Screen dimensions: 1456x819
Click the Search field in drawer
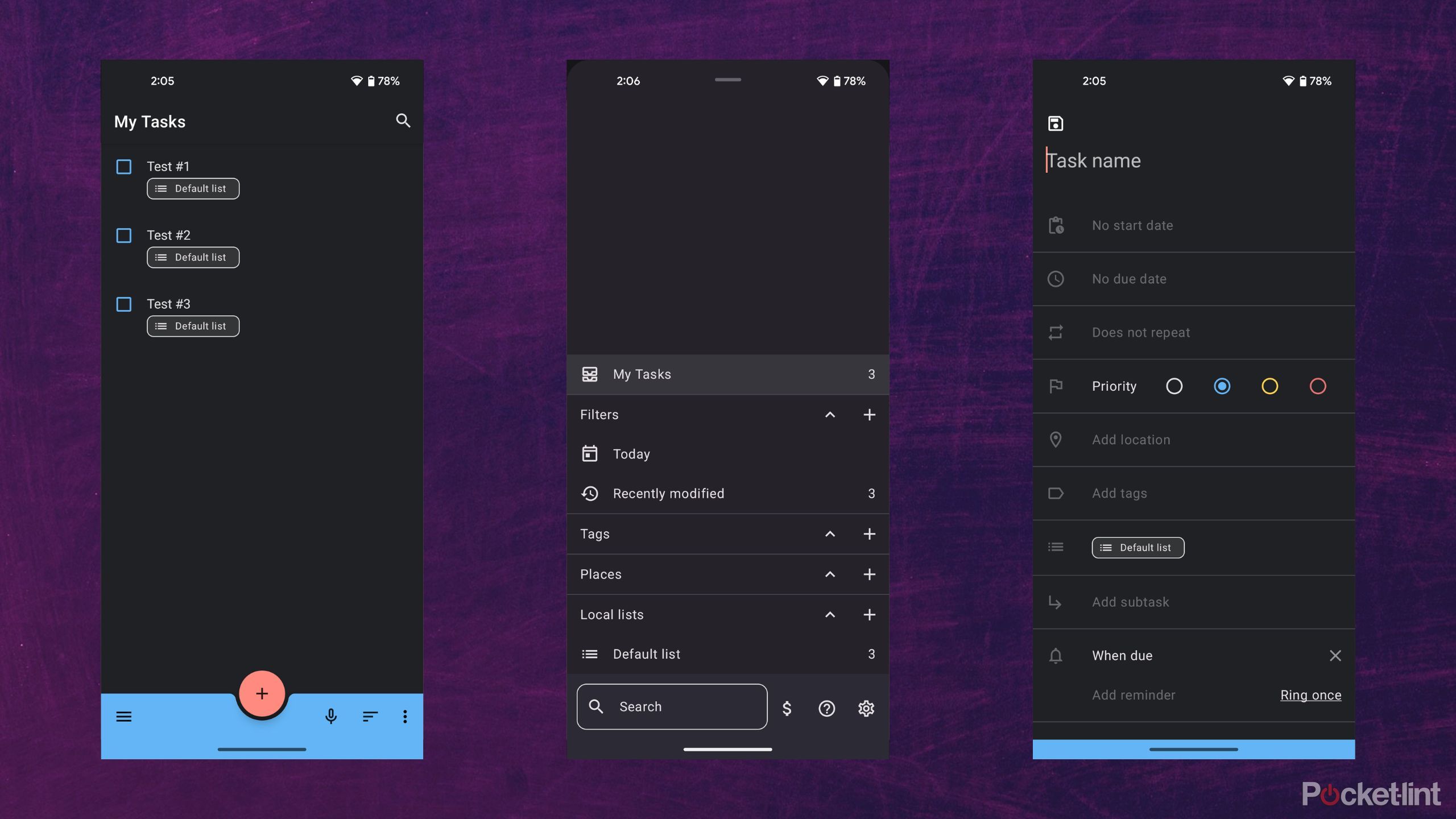coord(671,706)
